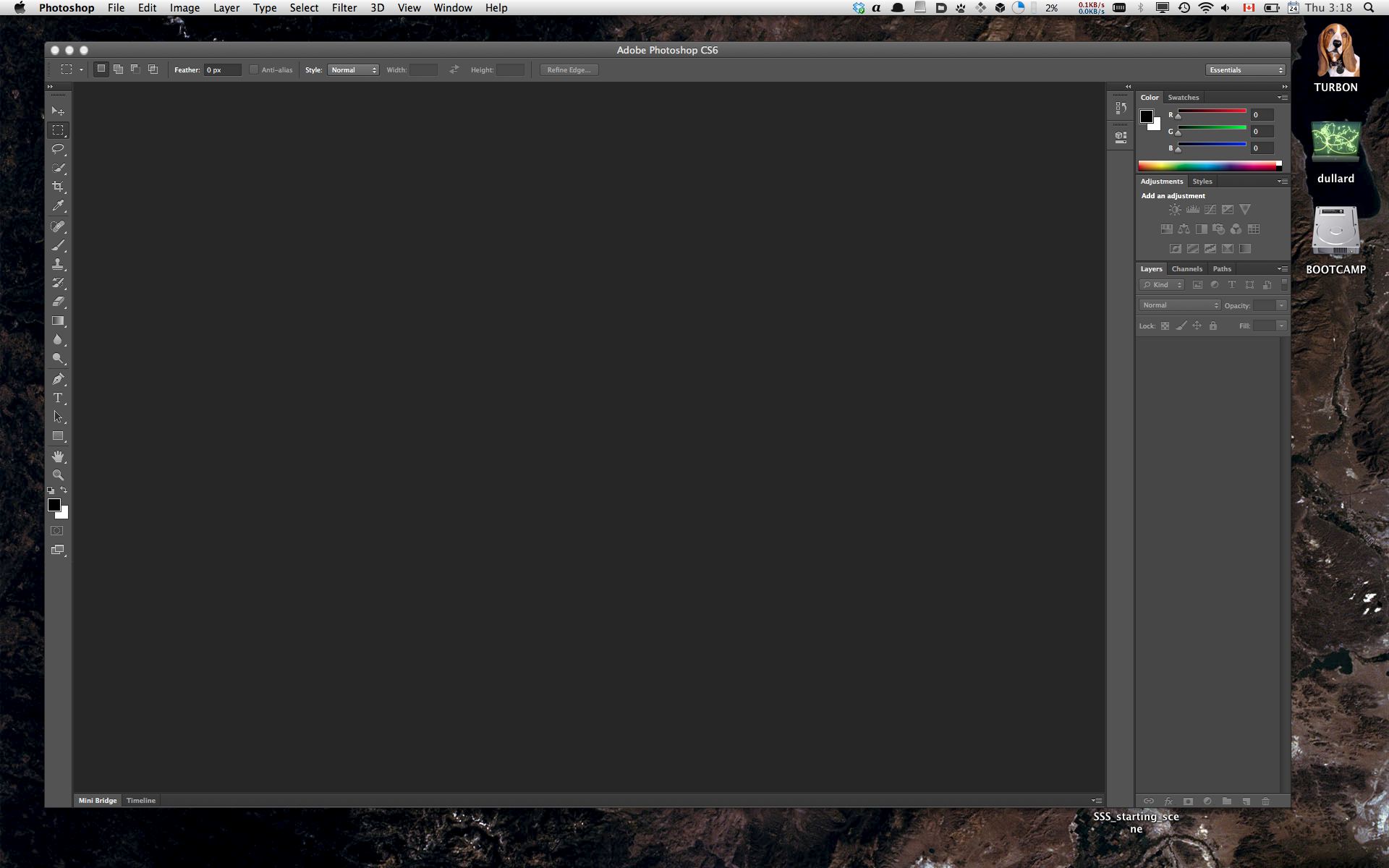Viewport: 1389px width, 868px height.
Task: Select the Crop tool
Action: coord(57,187)
